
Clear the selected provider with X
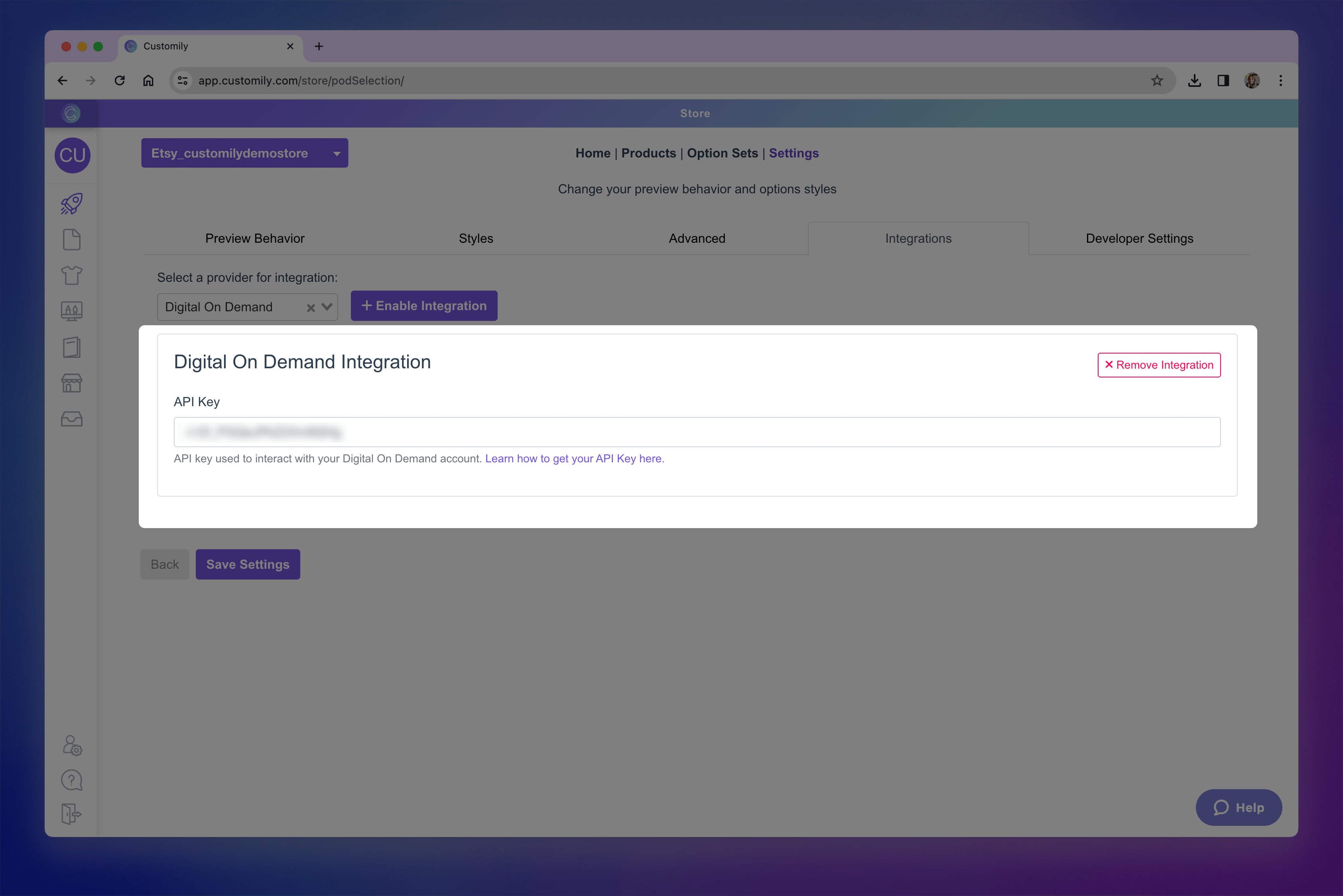point(311,307)
